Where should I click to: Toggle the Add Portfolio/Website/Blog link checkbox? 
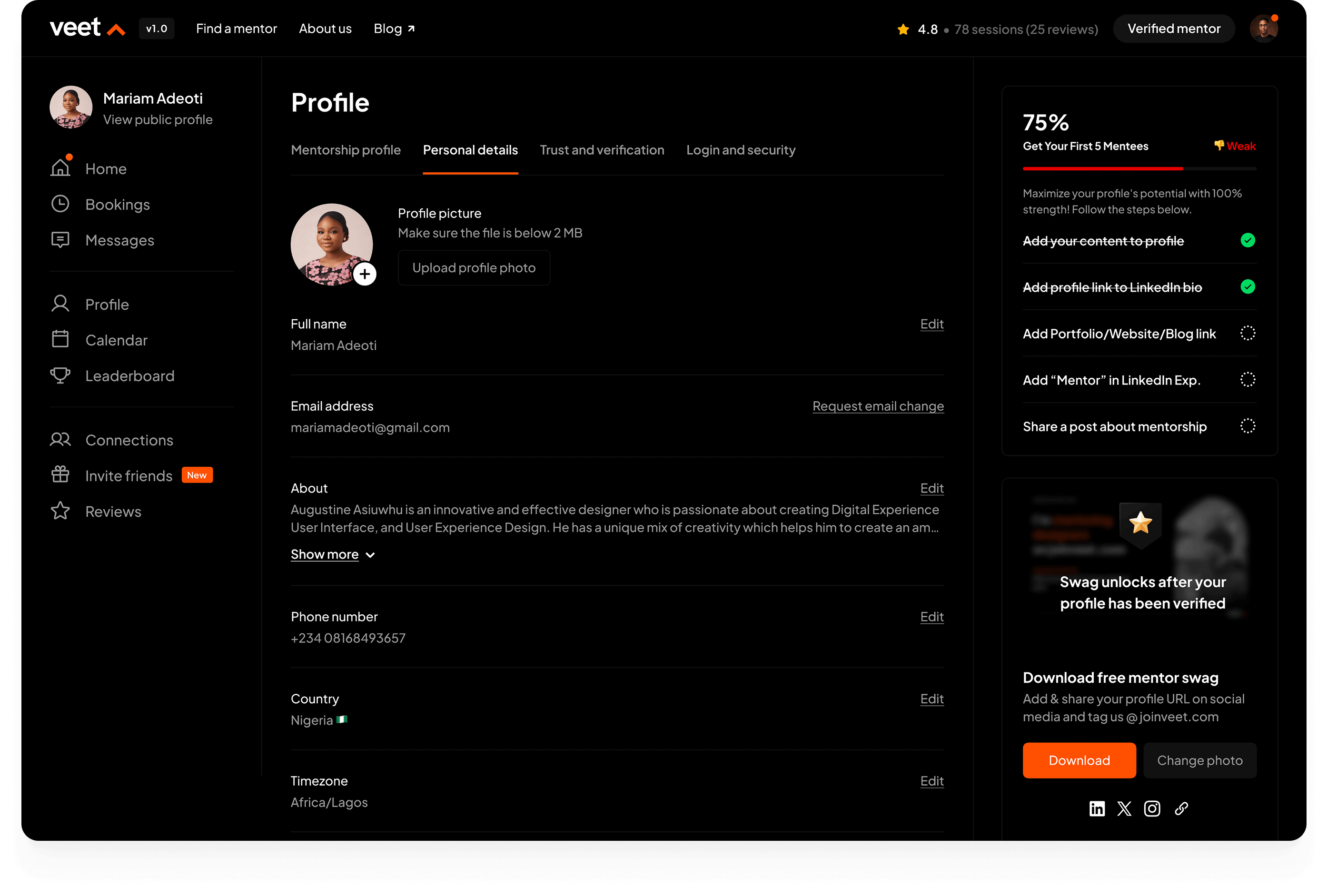click(1248, 333)
